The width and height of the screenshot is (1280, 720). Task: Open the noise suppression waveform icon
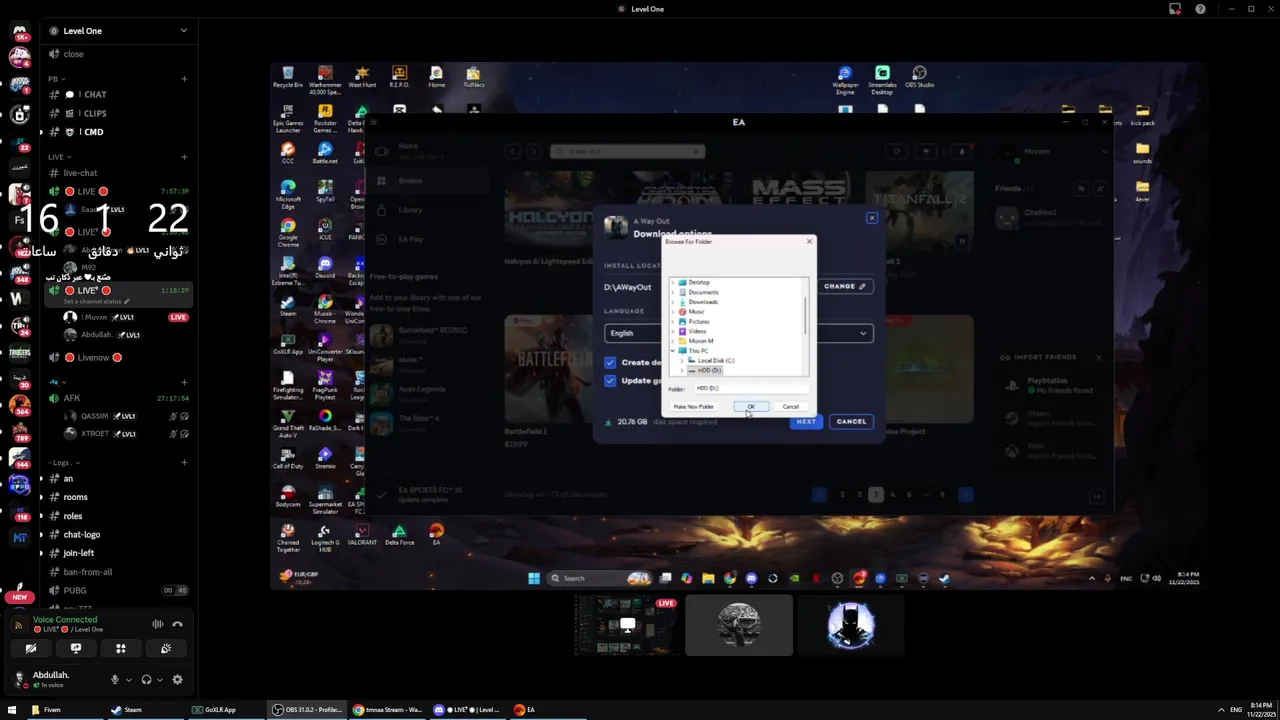click(157, 624)
